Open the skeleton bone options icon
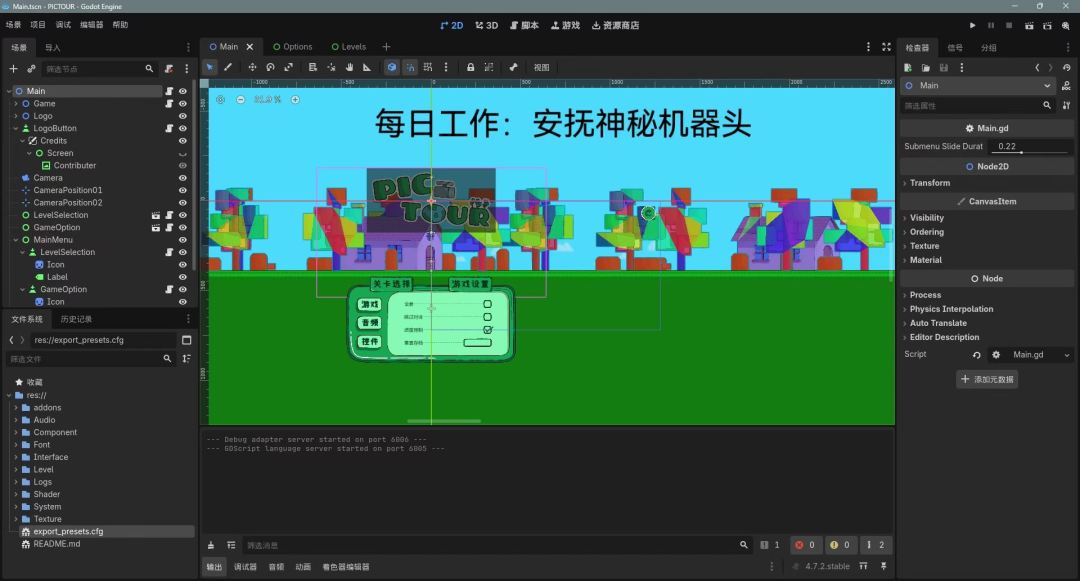 513,67
